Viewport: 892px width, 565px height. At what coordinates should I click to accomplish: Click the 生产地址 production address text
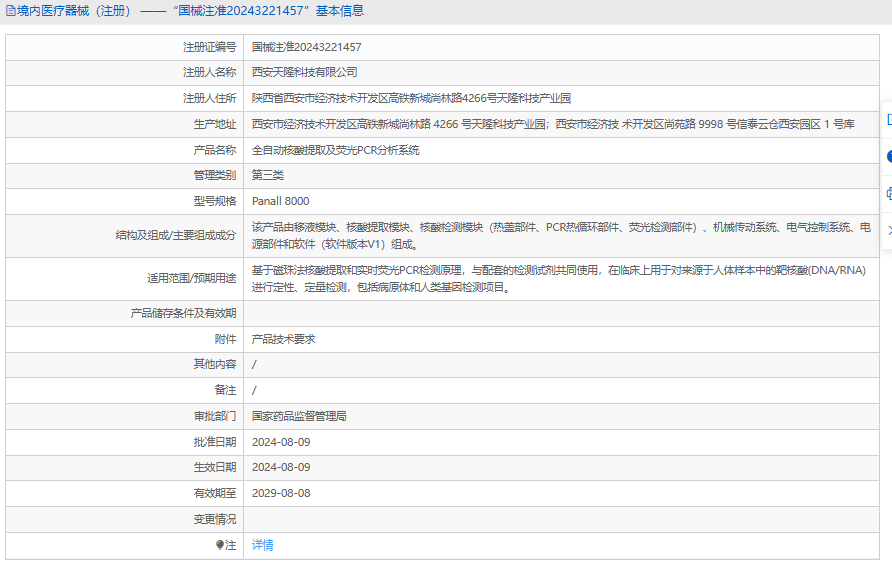tap(552, 124)
